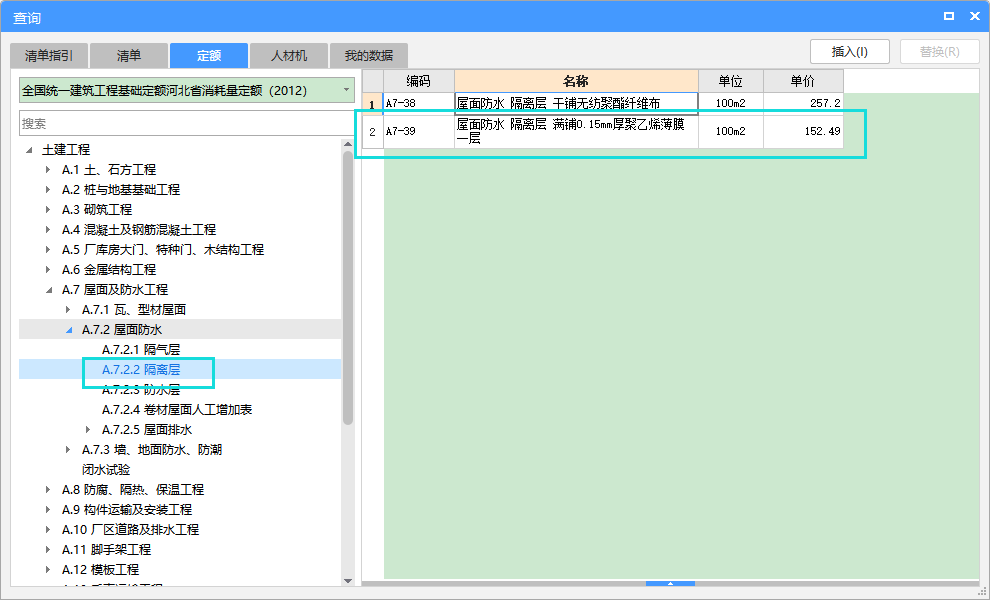
Task: Click the 单位 column header
Action: pos(731,81)
